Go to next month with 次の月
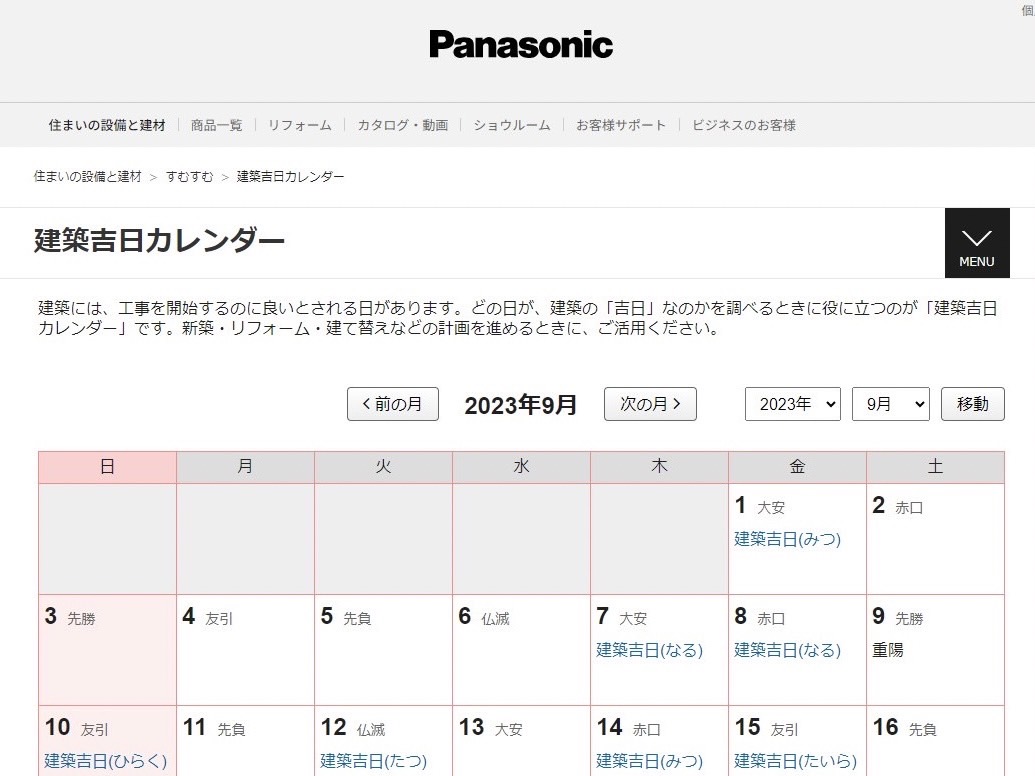 click(650, 404)
